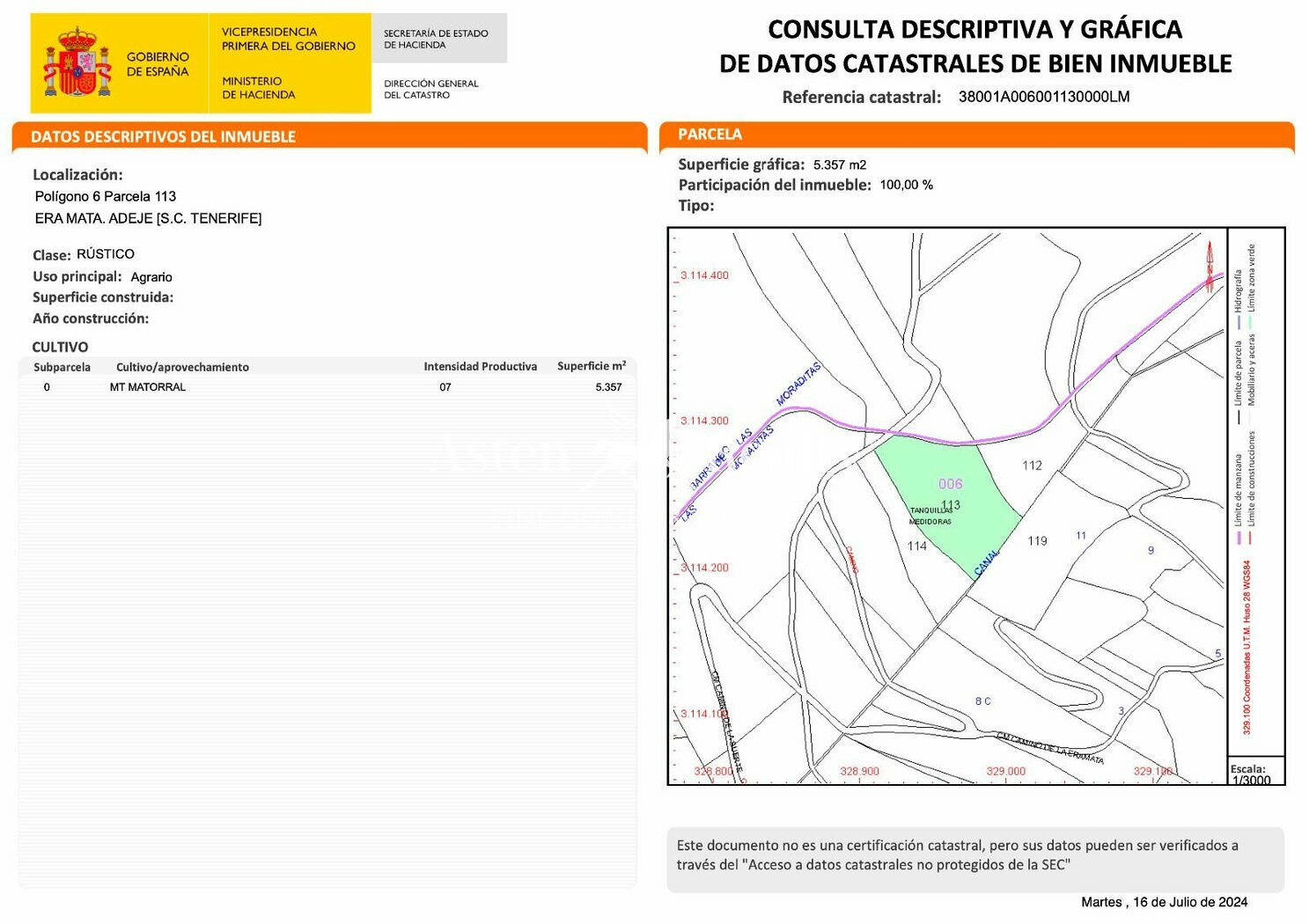Click the blue CANAL label on the map
1309x924 pixels.
987,562
